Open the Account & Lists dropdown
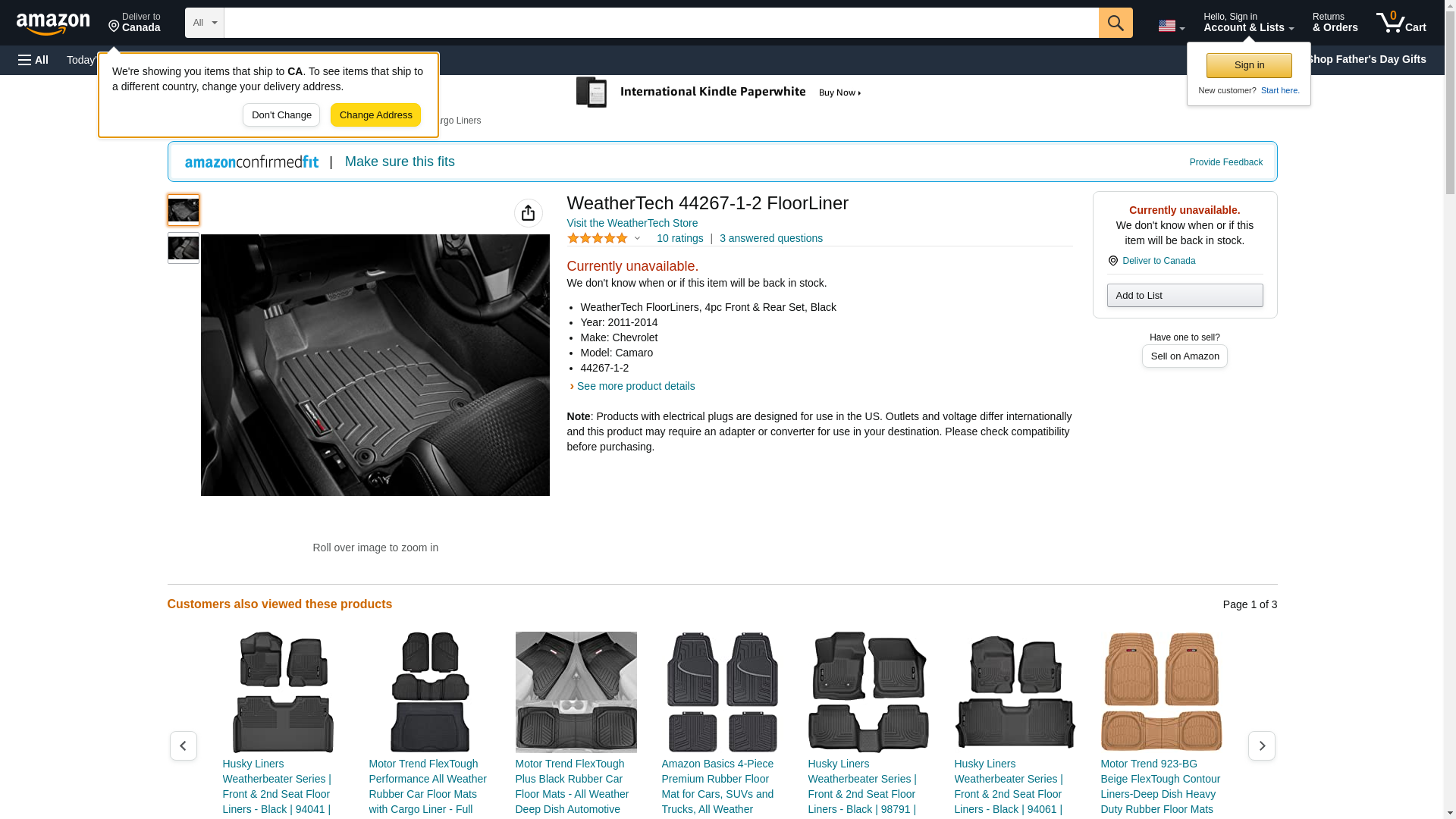The height and width of the screenshot is (819, 1456). click(x=1248, y=23)
